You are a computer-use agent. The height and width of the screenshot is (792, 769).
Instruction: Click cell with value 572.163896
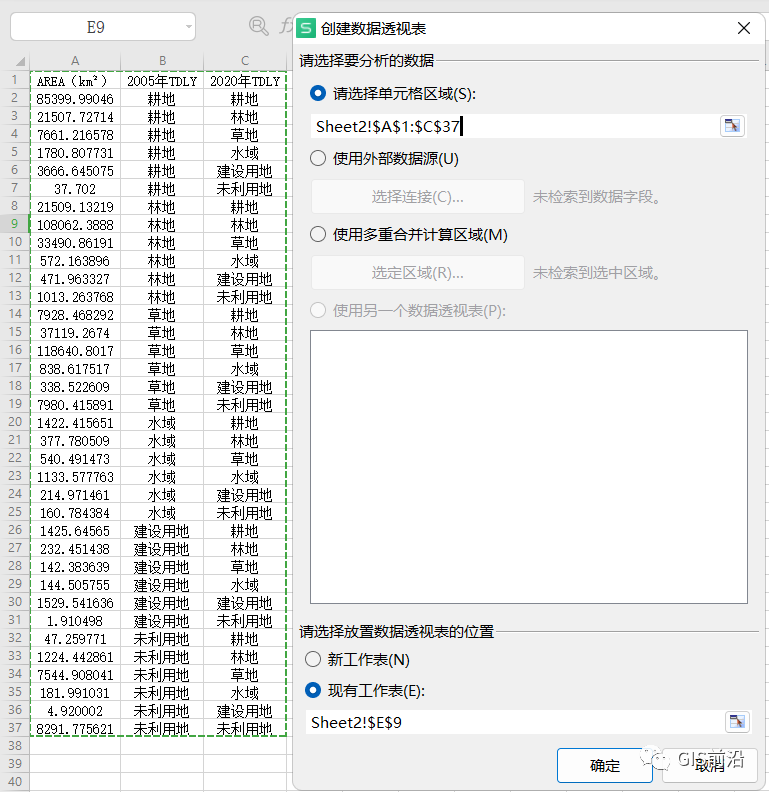(x=75, y=261)
